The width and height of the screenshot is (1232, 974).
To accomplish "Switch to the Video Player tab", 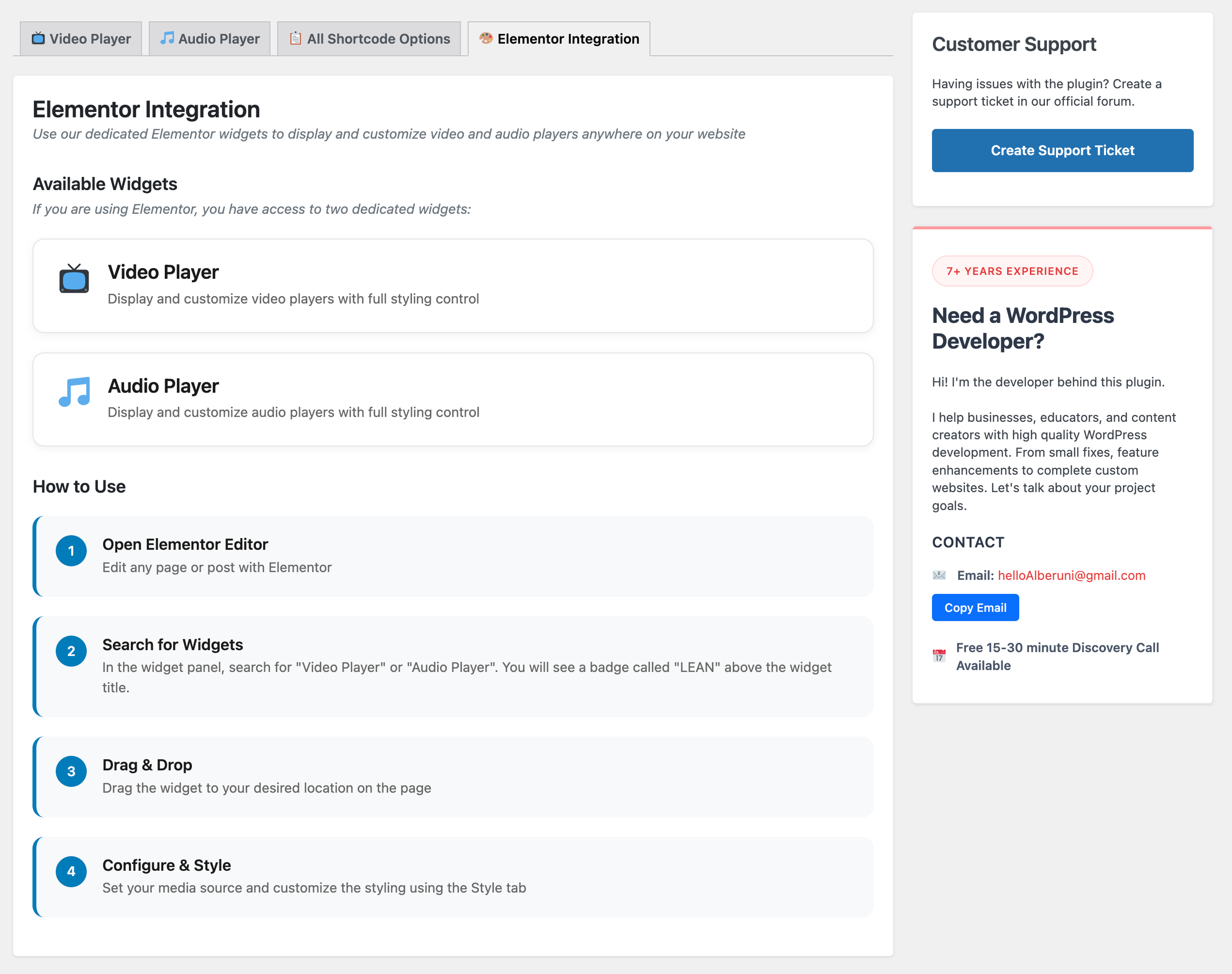I will pyautogui.click(x=80, y=38).
